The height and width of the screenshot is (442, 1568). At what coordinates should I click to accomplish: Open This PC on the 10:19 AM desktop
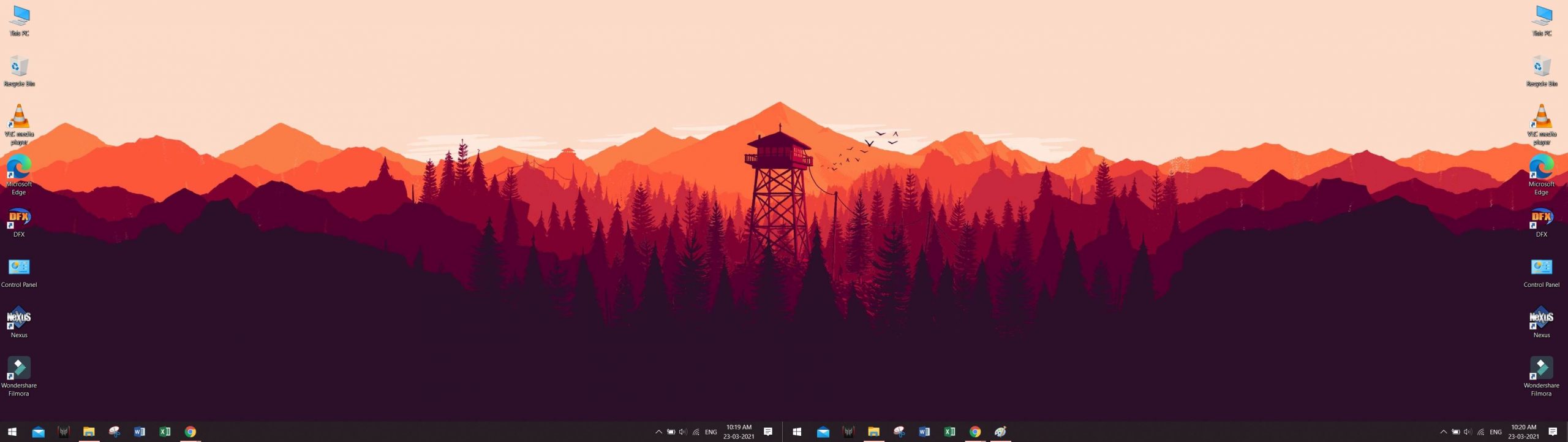click(x=19, y=20)
